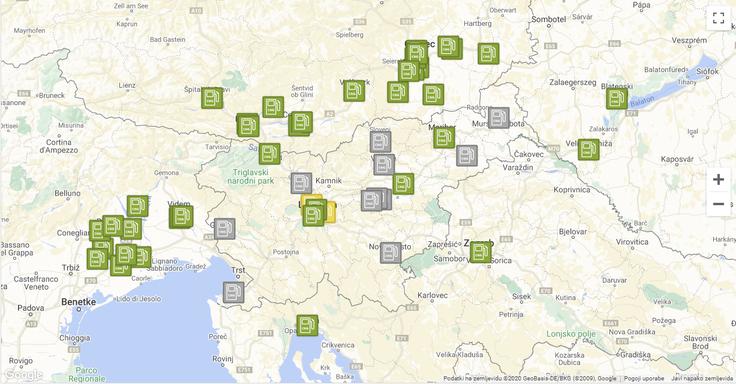The height and width of the screenshot is (384, 736).
Task: Click green marker beside Lake Balaton
Action: (x=616, y=99)
